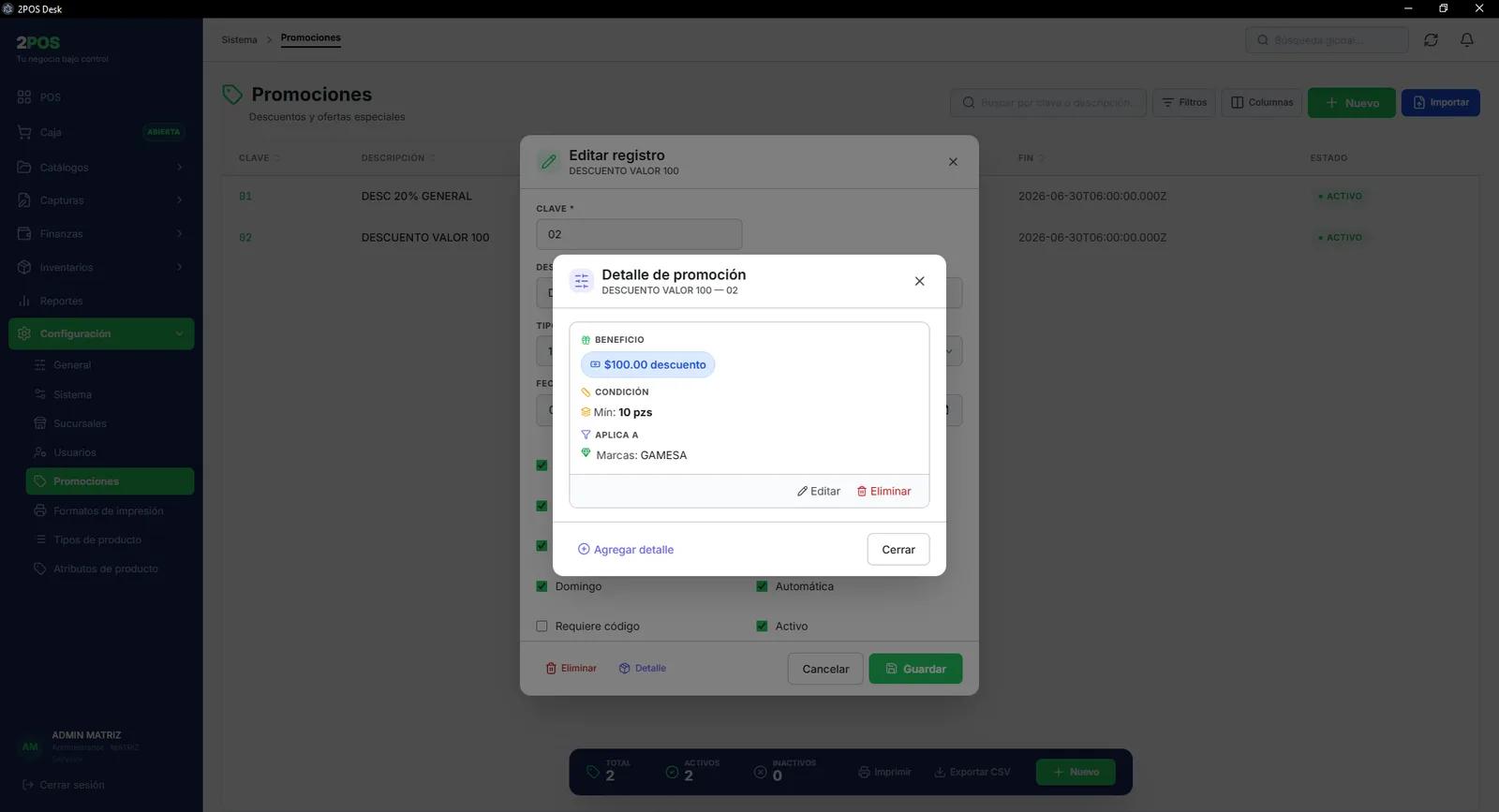1499x812 pixels.
Task: Add a new detail via Agregar detalle
Action: point(626,550)
